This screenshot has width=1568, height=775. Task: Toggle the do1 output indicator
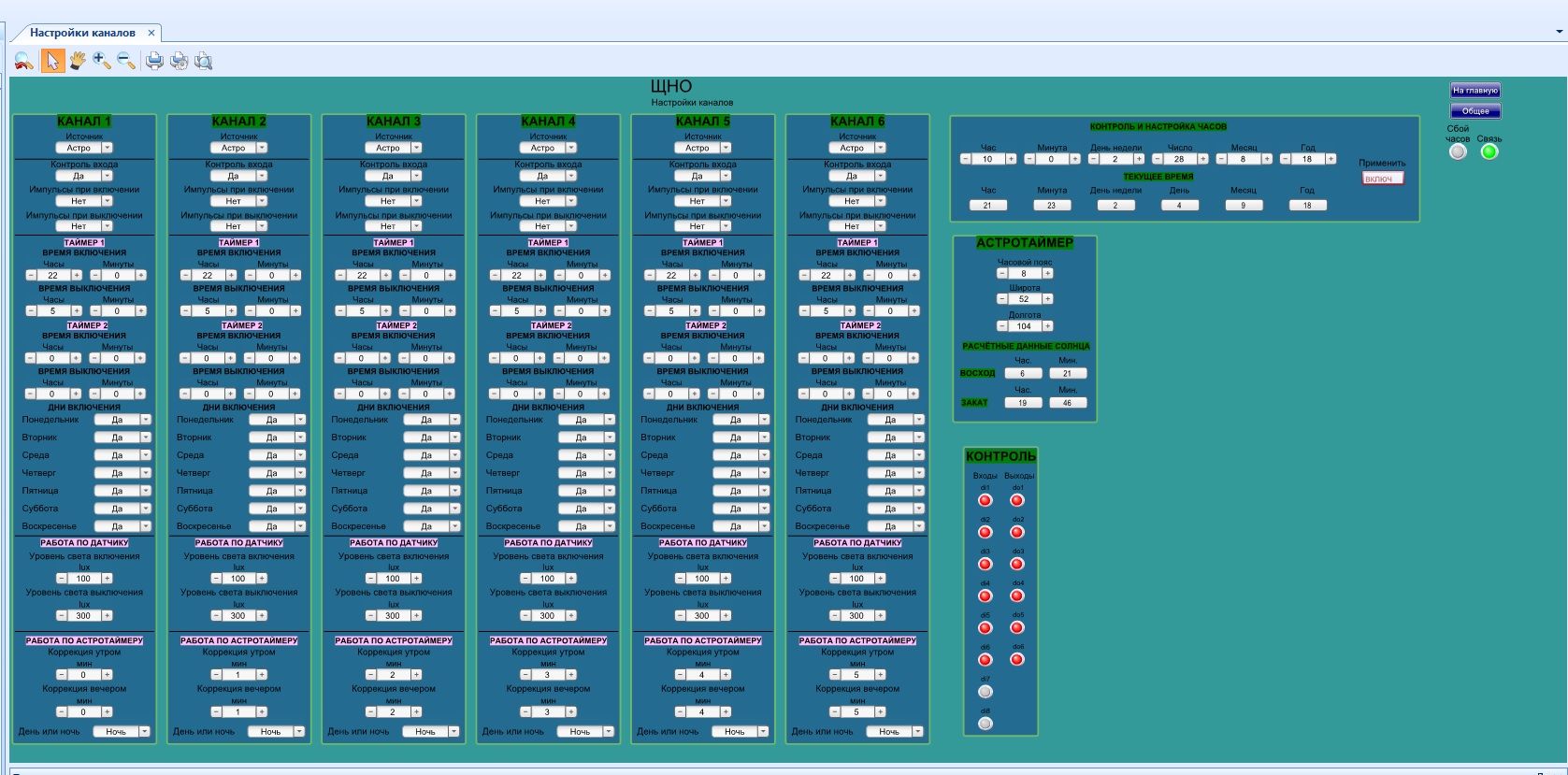pos(1017,500)
